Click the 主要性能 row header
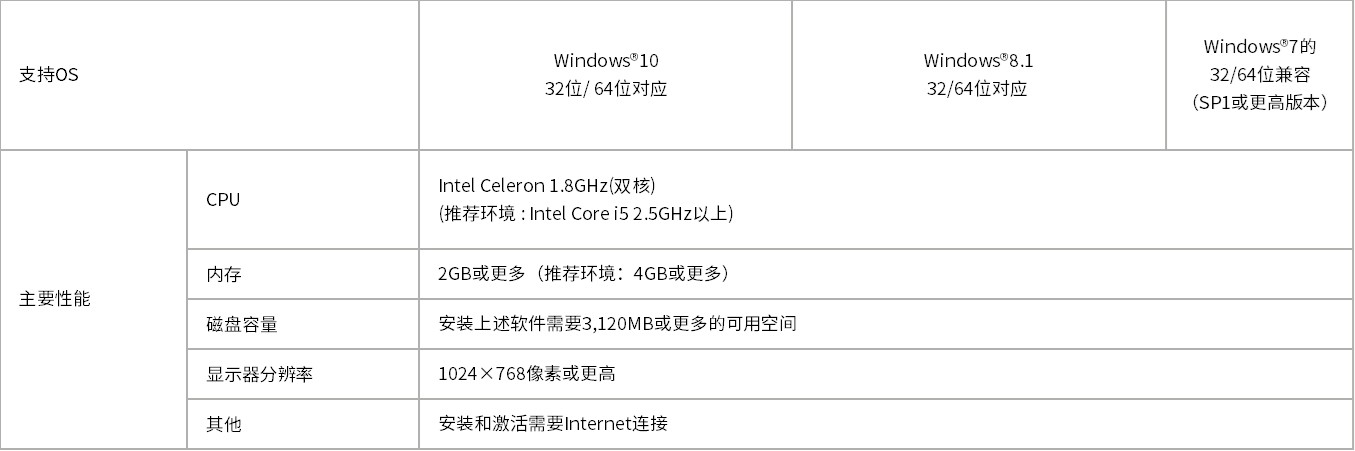This screenshot has height=451, width=1355. [93, 299]
